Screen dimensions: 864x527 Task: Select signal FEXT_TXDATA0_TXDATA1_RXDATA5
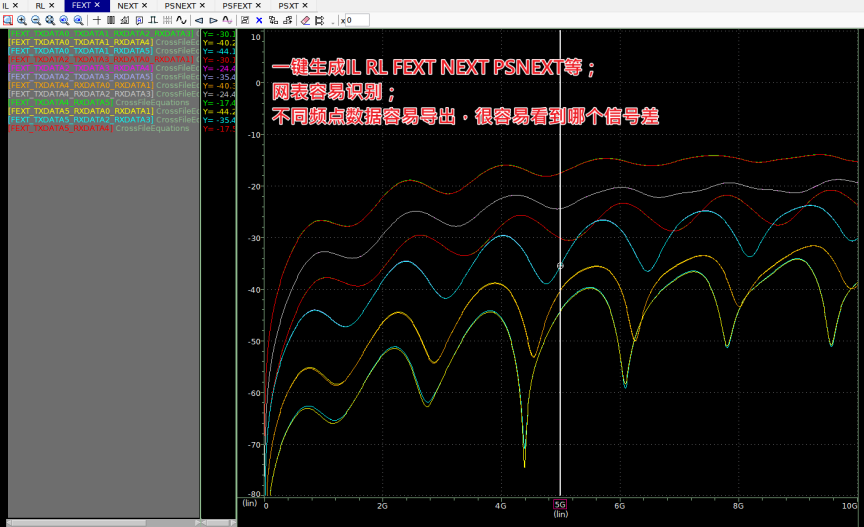(81, 51)
